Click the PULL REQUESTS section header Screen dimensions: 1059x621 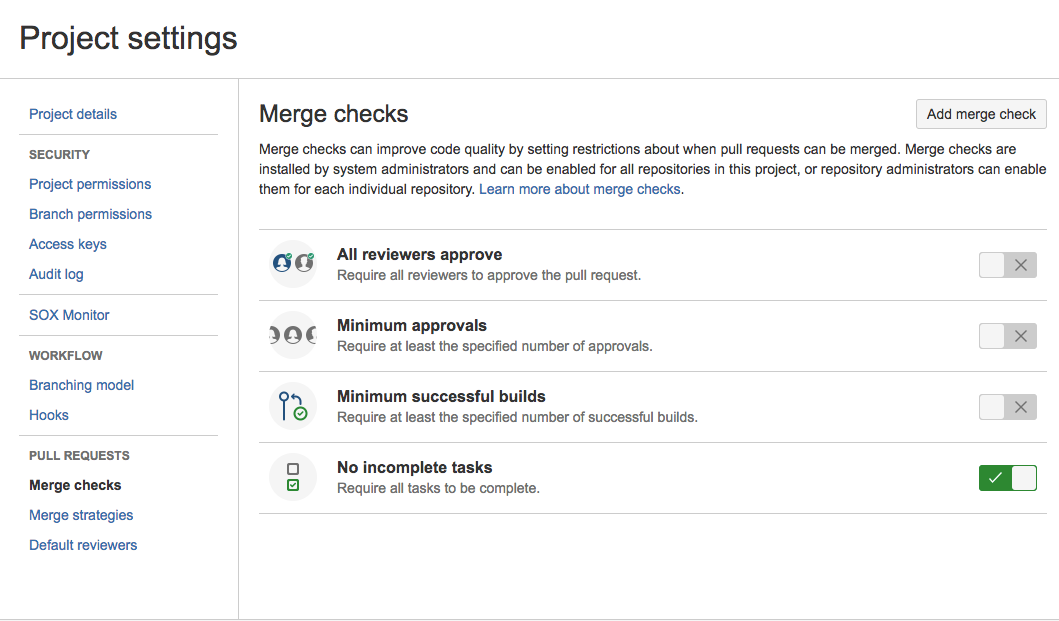[79, 455]
